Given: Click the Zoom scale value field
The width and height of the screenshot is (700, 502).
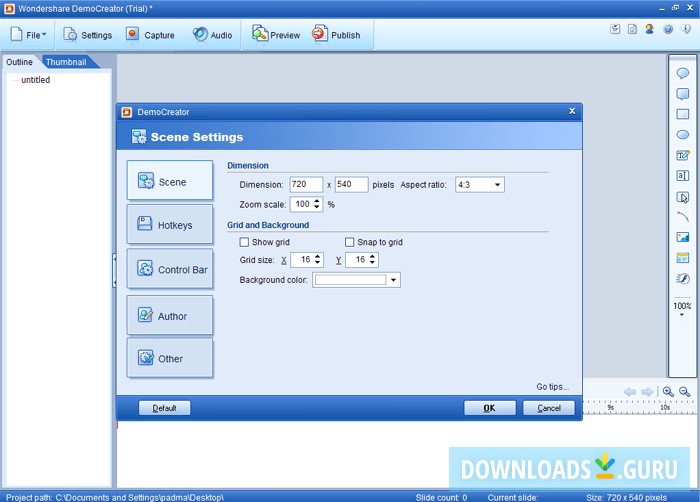Looking at the screenshot, I should click(301, 204).
